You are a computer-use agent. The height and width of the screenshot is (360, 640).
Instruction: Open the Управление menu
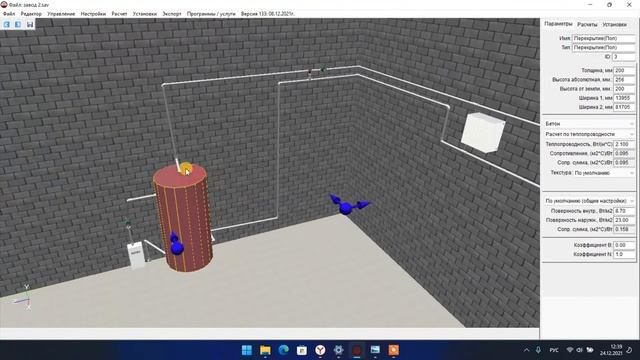click(61, 14)
